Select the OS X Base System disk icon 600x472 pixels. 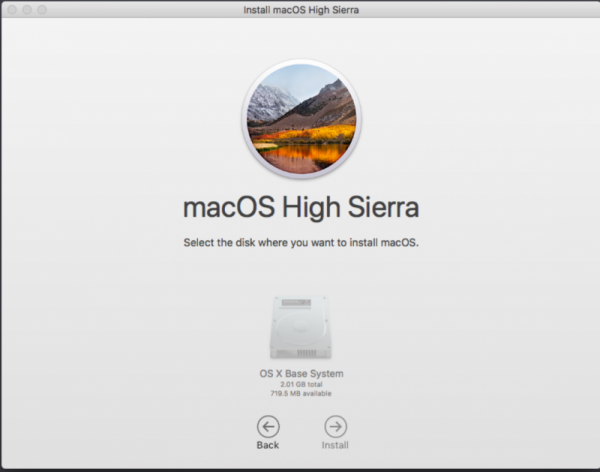point(301,327)
